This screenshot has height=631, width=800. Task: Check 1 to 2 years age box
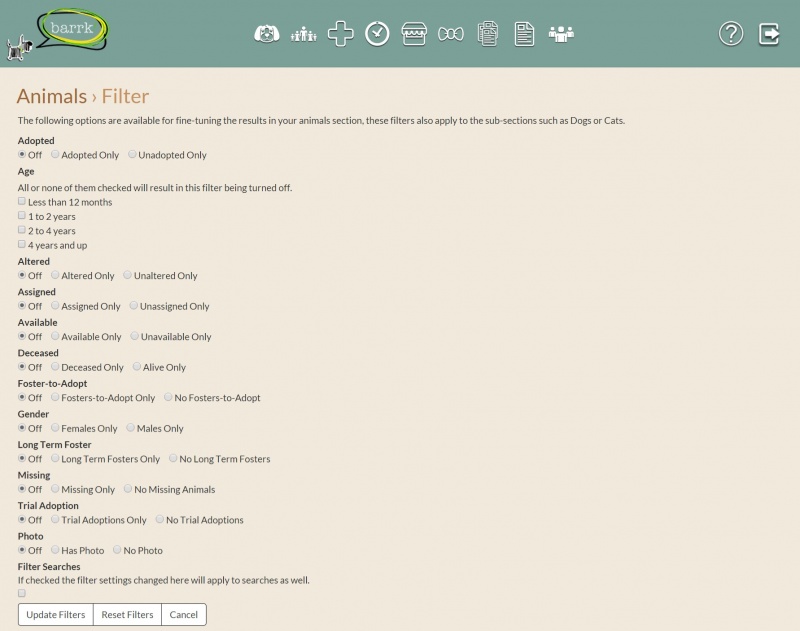22,215
